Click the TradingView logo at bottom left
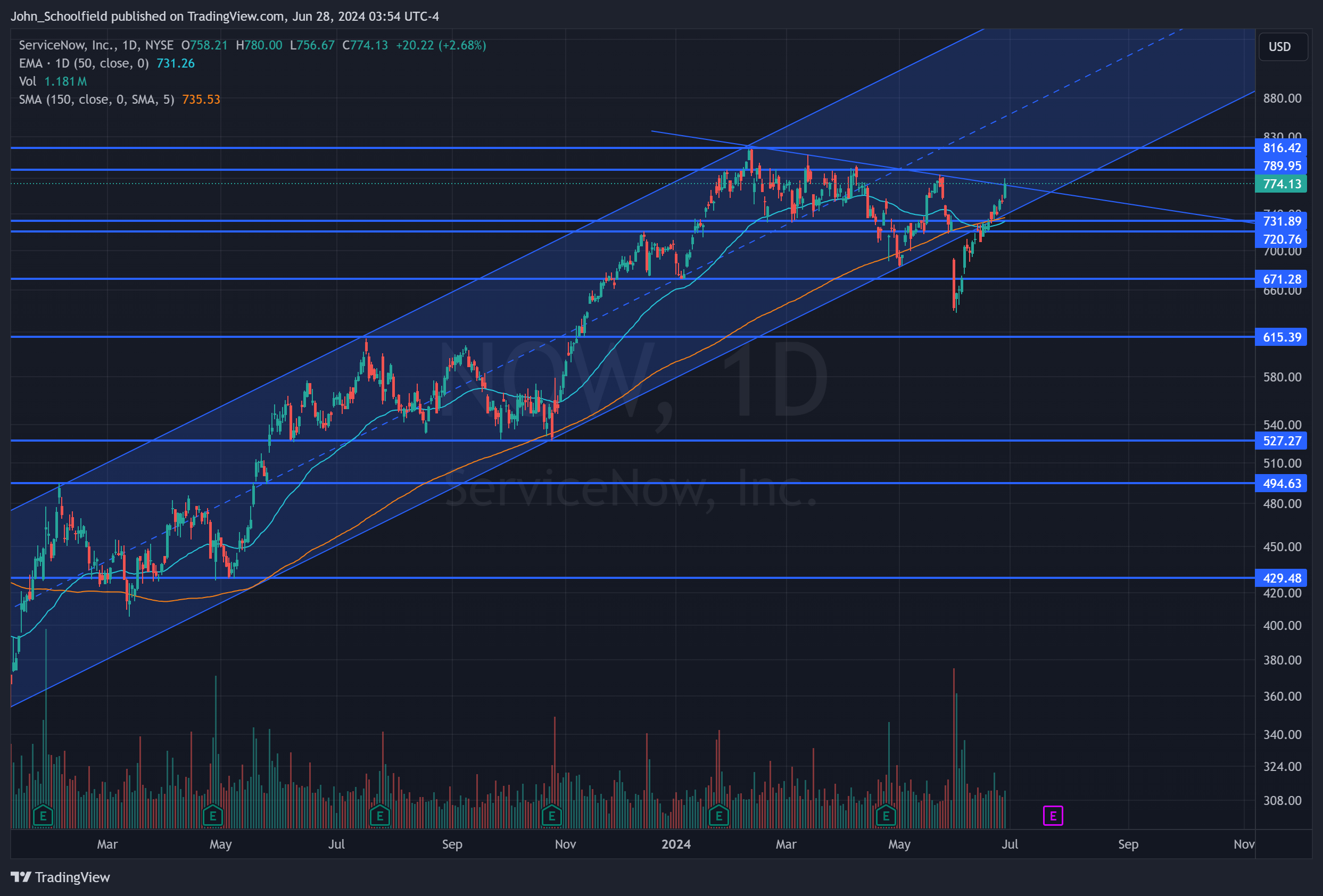1323x896 pixels. pyautogui.click(x=60, y=877)
